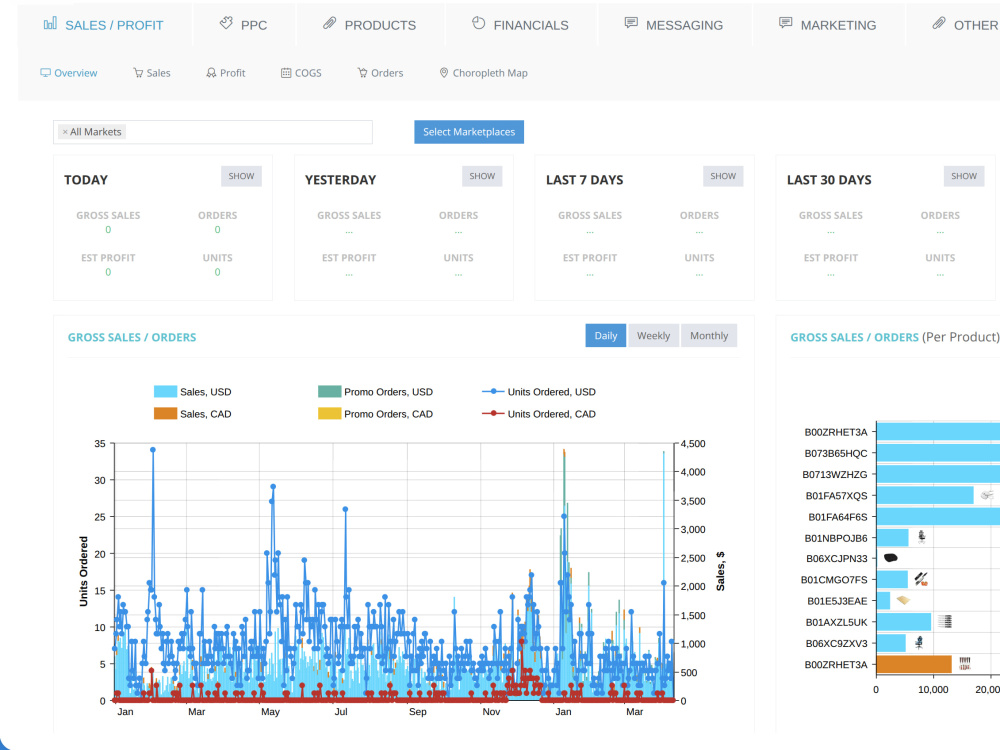
Task: Switch to the FINANCIALS tab
Action: click(520, 25)
